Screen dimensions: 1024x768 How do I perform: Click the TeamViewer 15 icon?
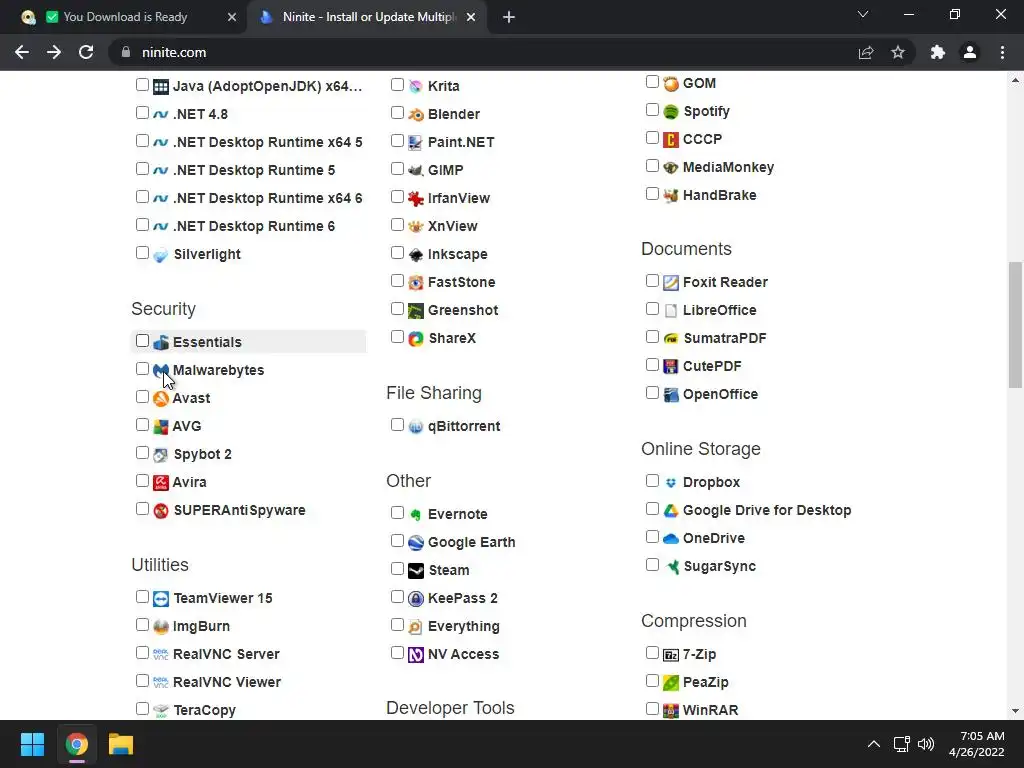click(x=161, y=598)
